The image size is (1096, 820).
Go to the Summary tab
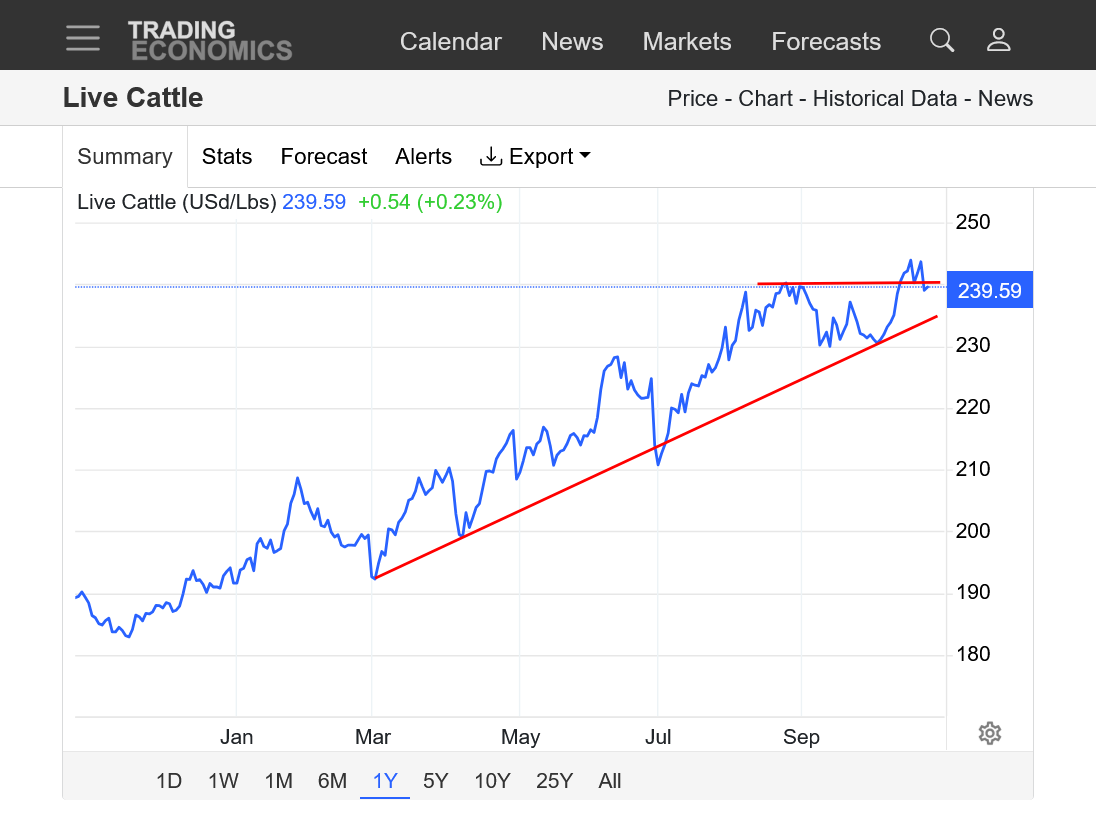[x=125, y=157]
